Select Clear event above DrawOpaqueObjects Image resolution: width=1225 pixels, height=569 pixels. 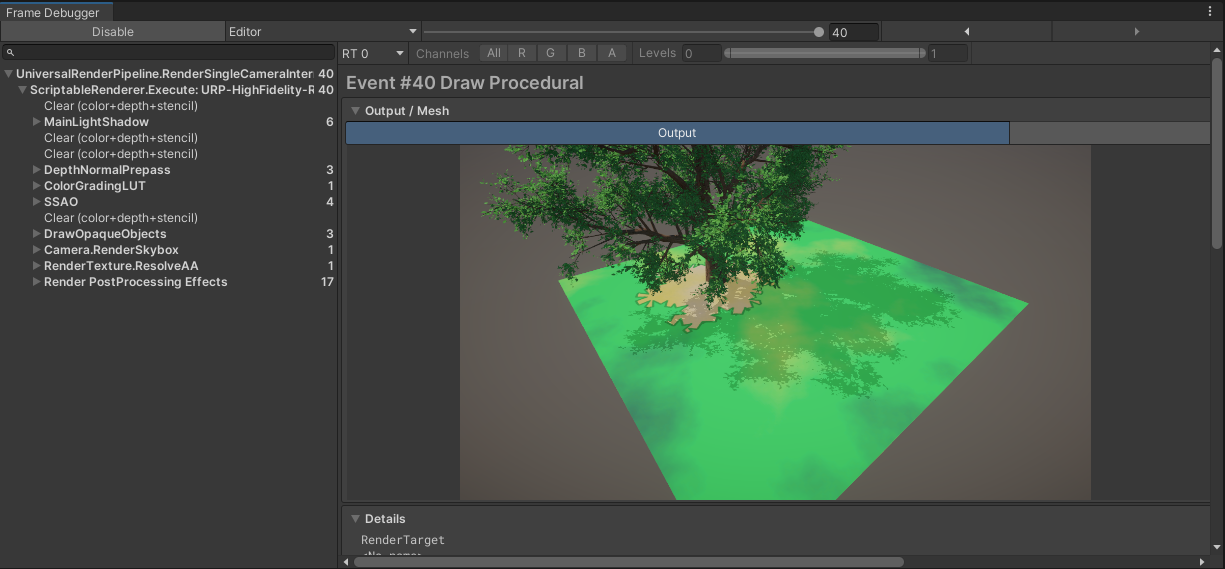tap(121, 218)
